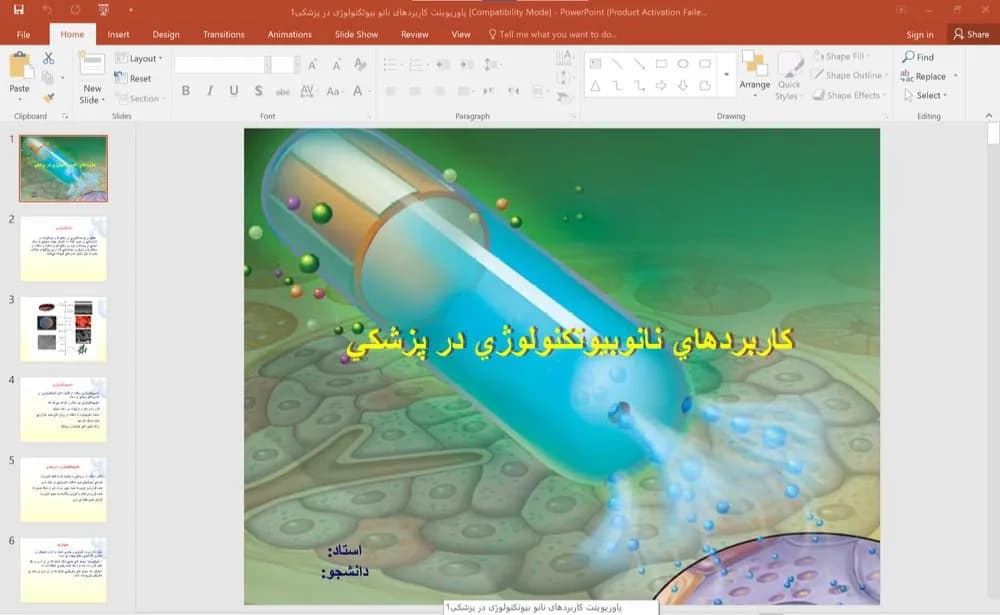Start slideshow from beginning via quick access icon
1000x615 pixels.
(103, 10)
